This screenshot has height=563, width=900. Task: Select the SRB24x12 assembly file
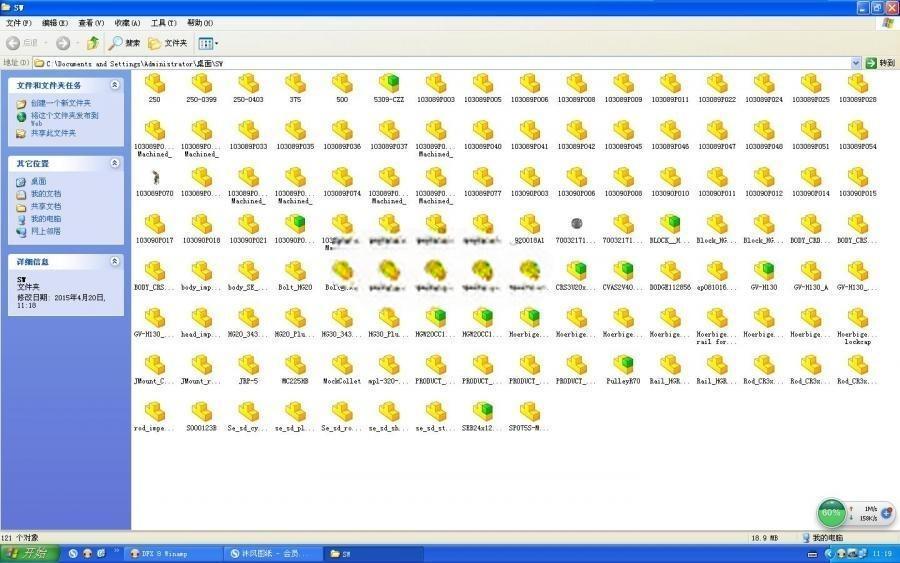pyautogui.click(x=483, y=413)
